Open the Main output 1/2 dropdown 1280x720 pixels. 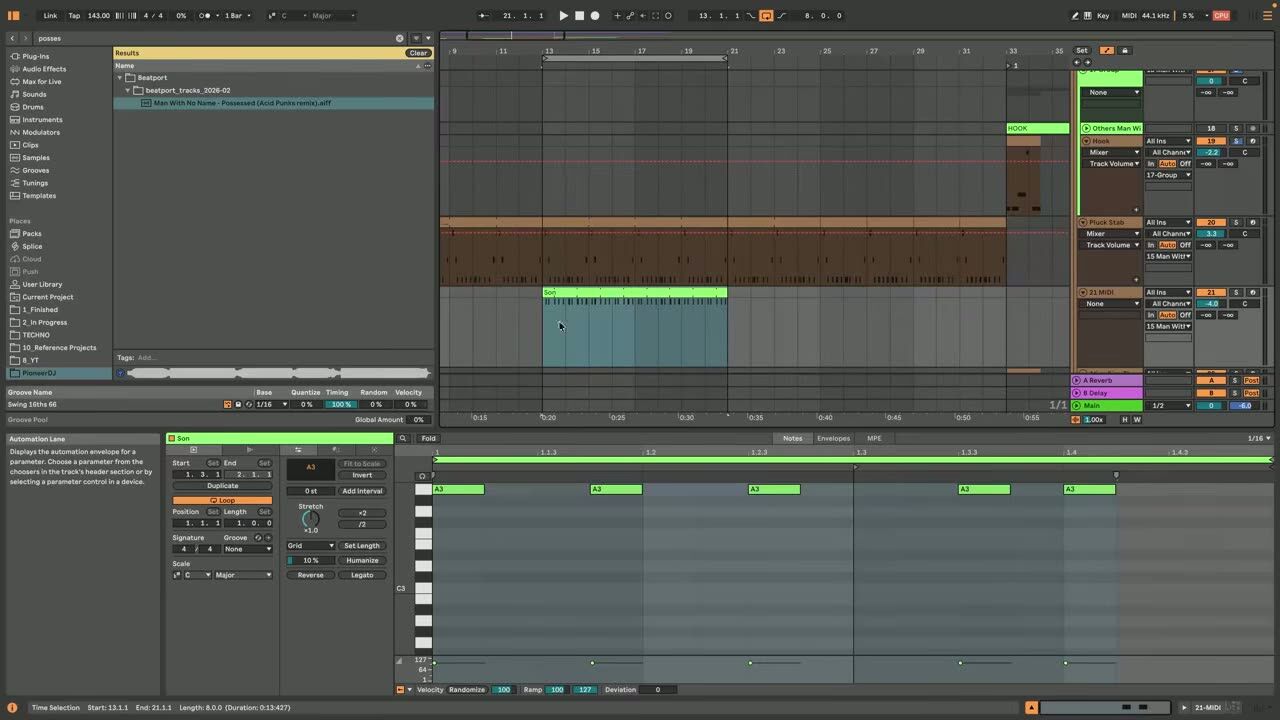[1169, 405]
